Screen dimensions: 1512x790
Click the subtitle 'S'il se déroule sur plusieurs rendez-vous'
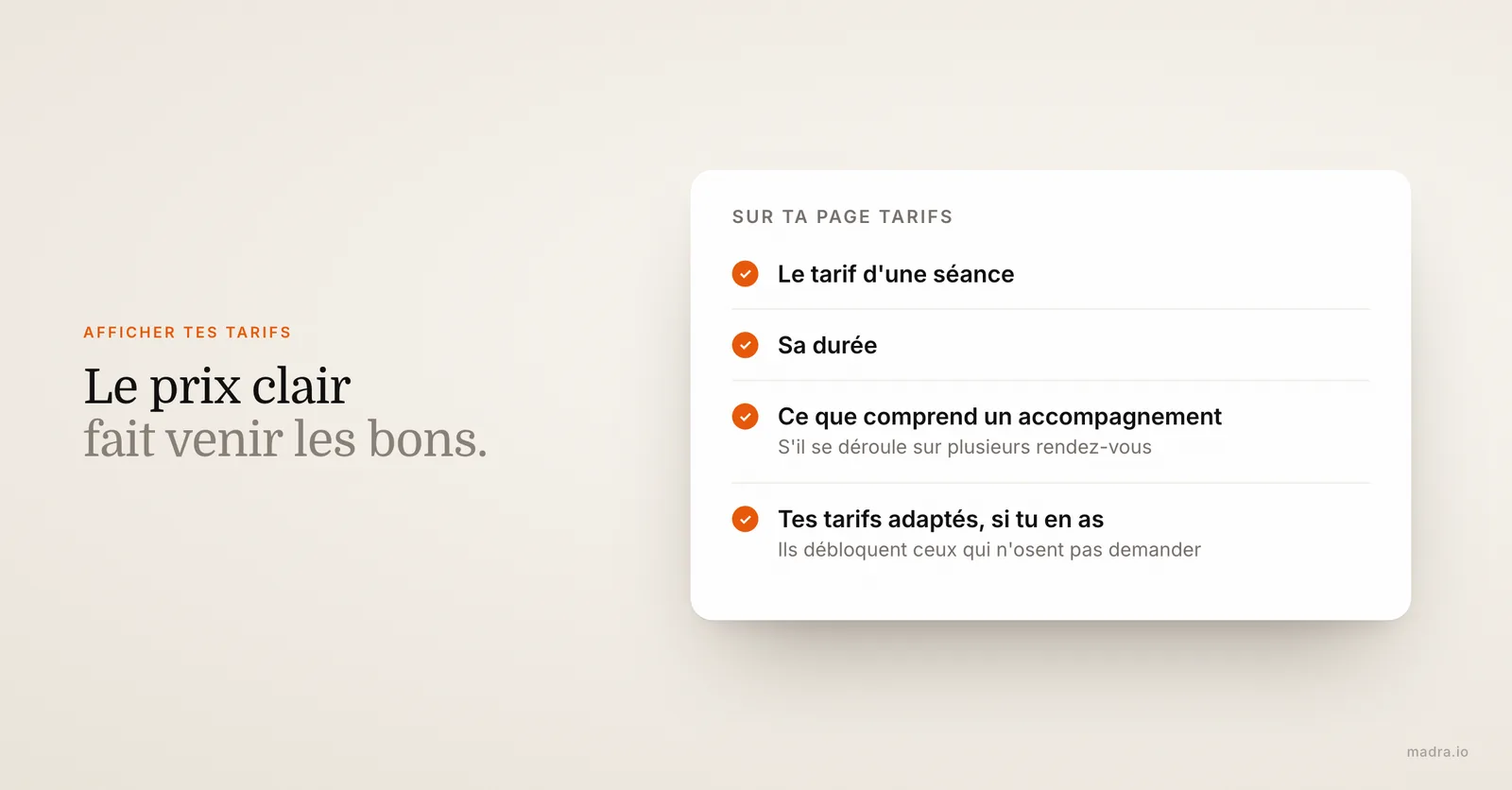964,447
